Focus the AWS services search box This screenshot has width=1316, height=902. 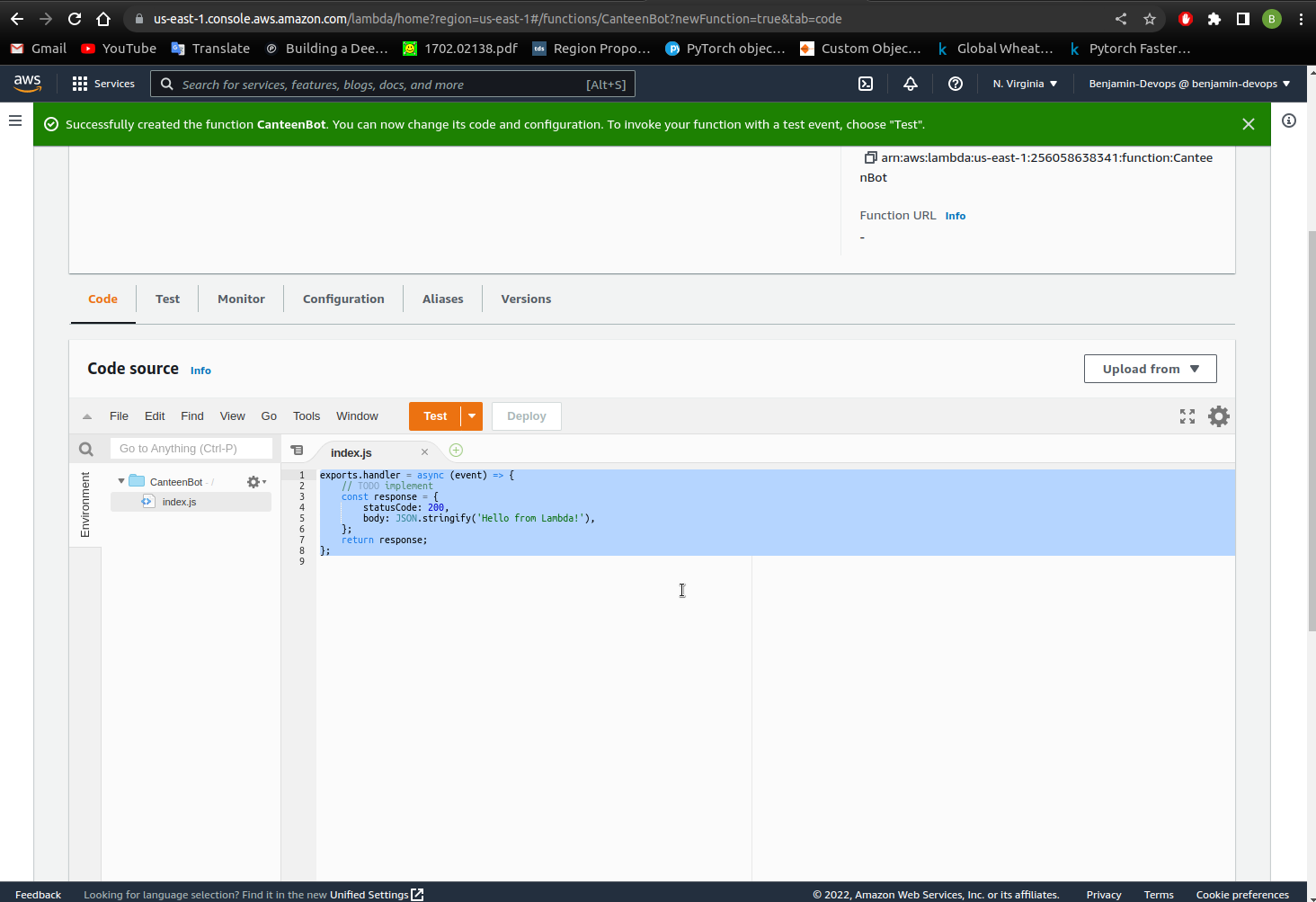[393, 85]
